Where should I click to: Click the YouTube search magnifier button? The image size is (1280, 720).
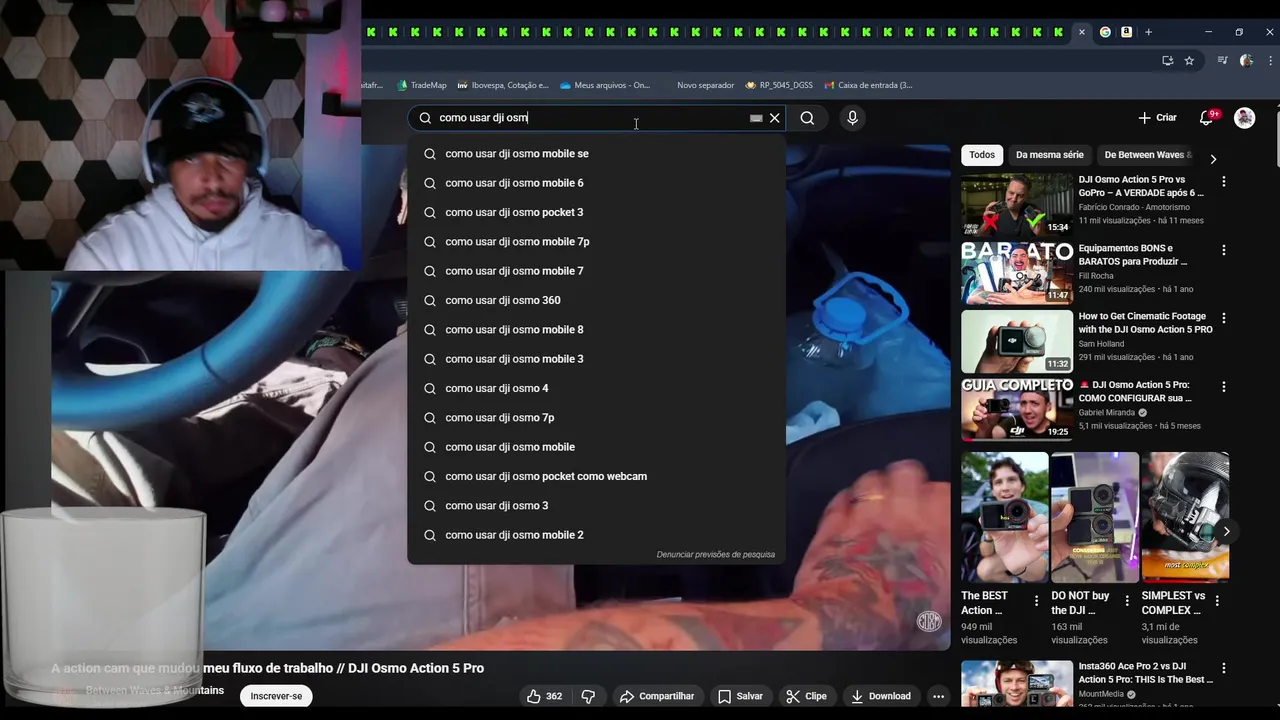[807, 118]
